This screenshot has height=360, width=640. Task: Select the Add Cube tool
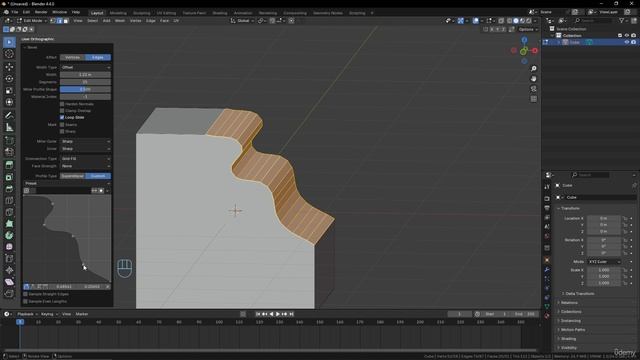click(x=9, y=140)
